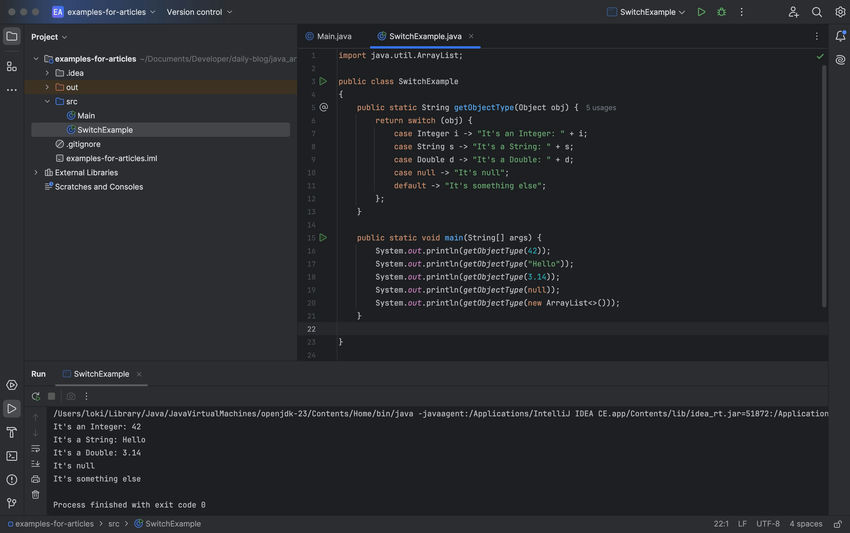The image size is (850, 533).
Task: Click the editor vertical scrollbar
Action: point(824,184)
